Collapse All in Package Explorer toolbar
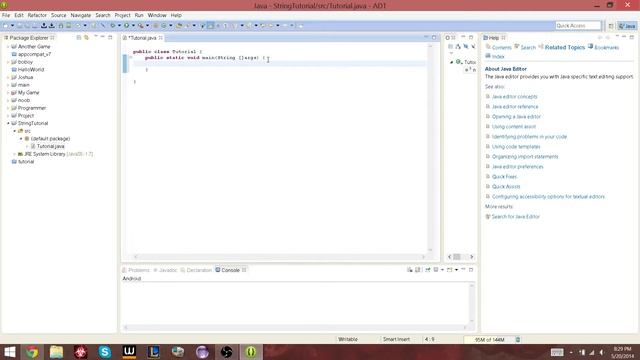The width and height of the screenshot is (640, 360). [x=79, y=37]
